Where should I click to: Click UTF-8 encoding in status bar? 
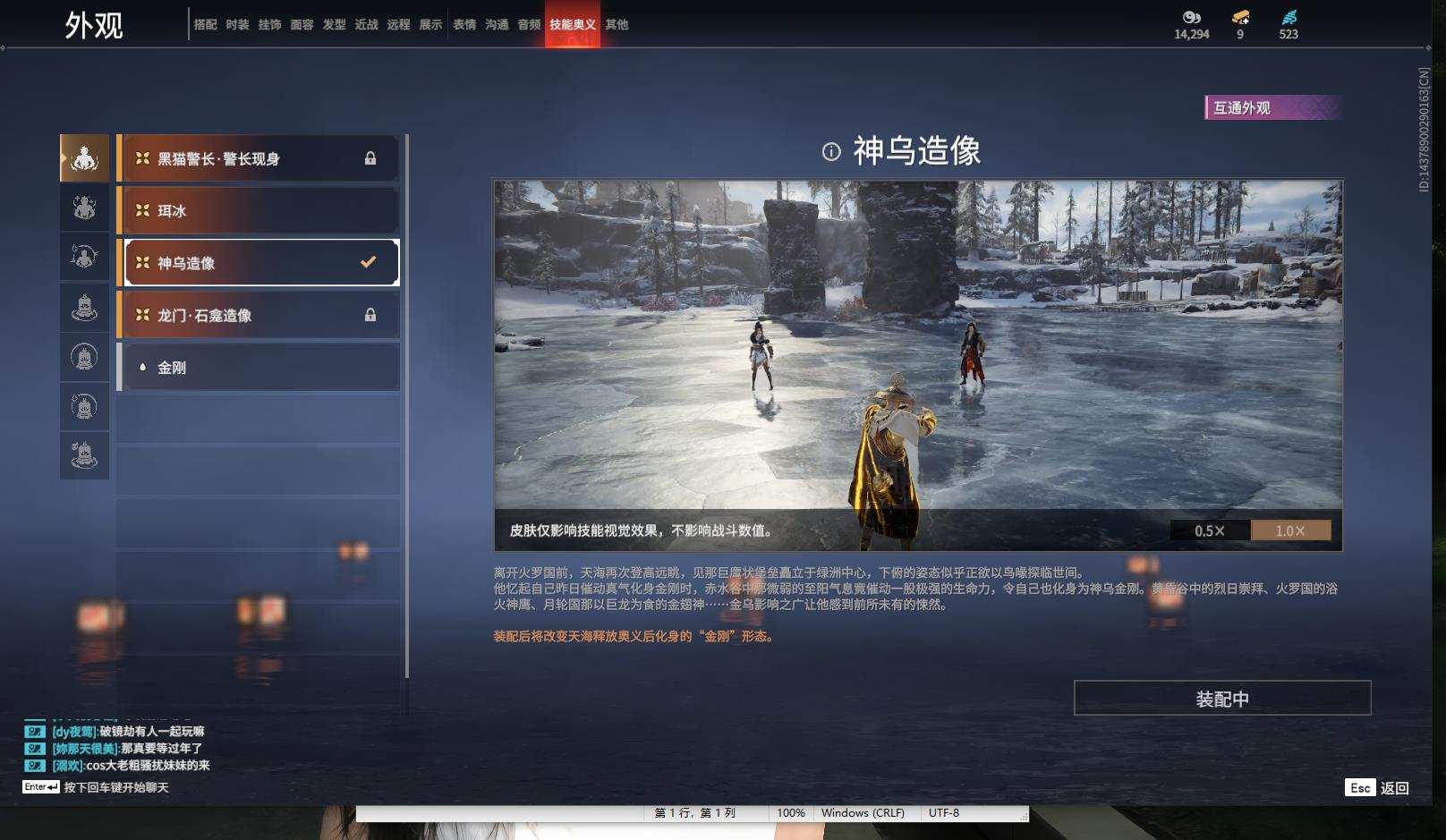944,813
